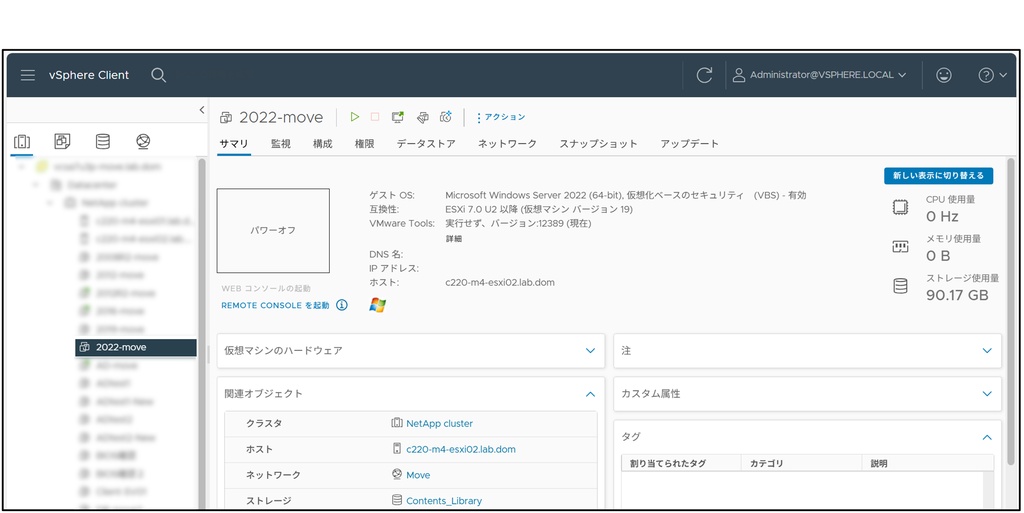Select 2022-move in the inventory tree
Image resolution: width=1024 pixels, height=513 pixels.
tap(121, 347)
